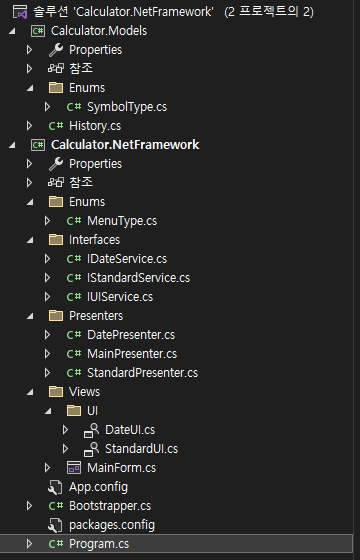
Task: Expand Properties under Calculator.Models
Action: click(29, 50)
